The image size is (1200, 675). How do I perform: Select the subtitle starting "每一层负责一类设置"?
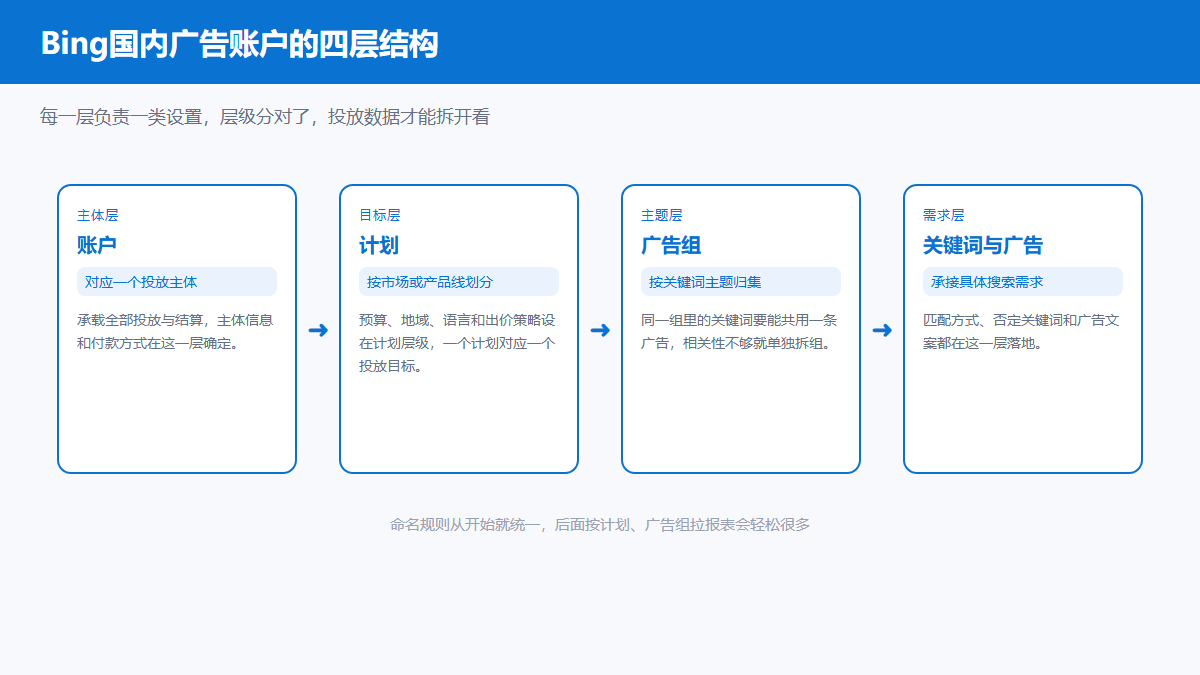pyautogui.click(x=265, y=117)
